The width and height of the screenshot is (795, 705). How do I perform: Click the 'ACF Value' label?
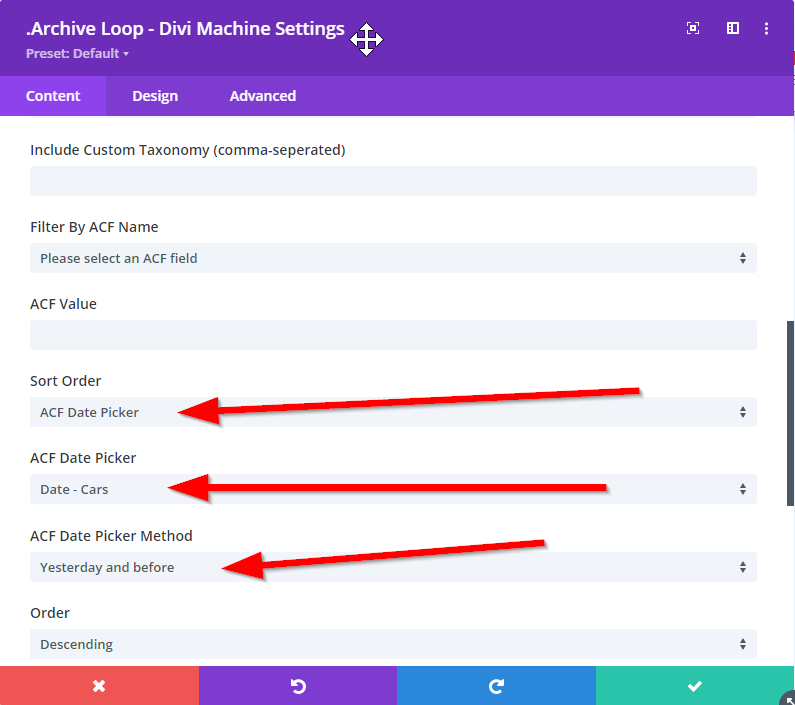[x=63, y=304]
